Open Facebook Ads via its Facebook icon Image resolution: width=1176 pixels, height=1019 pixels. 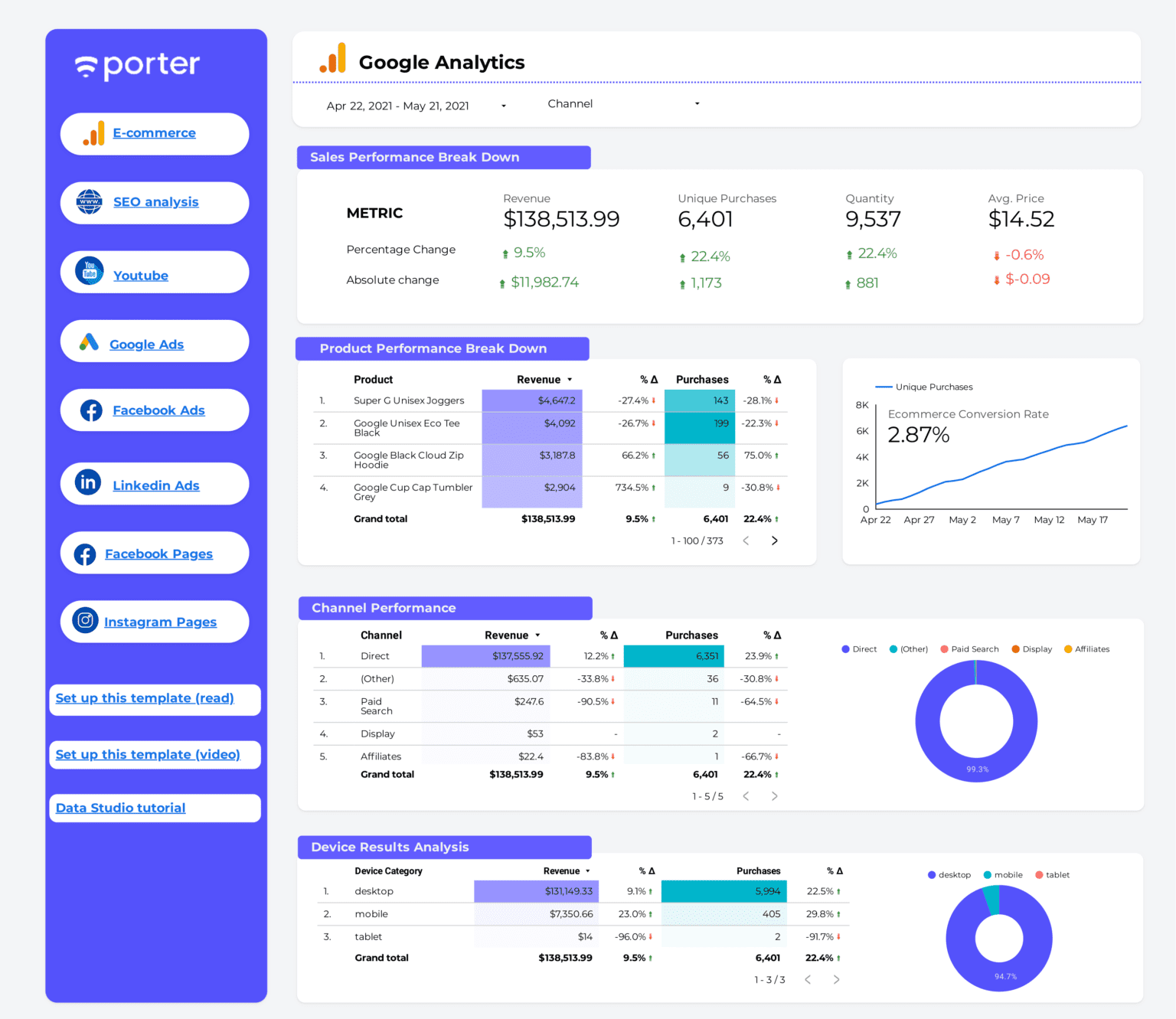click(90, 410)
